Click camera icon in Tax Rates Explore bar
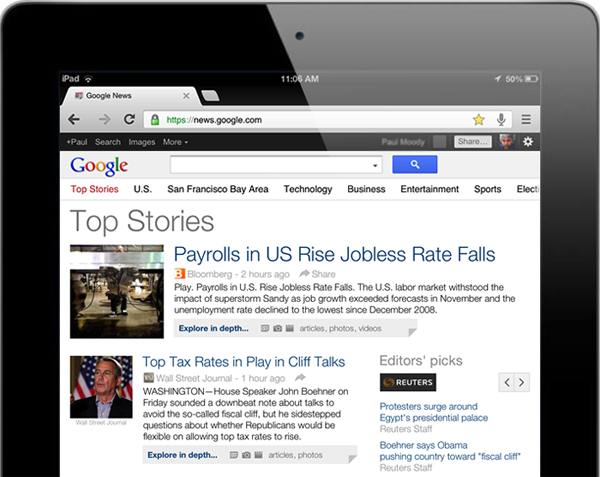The height and width of the screenshot is (477, 600). pyautogui.click(x=246, y=455)
